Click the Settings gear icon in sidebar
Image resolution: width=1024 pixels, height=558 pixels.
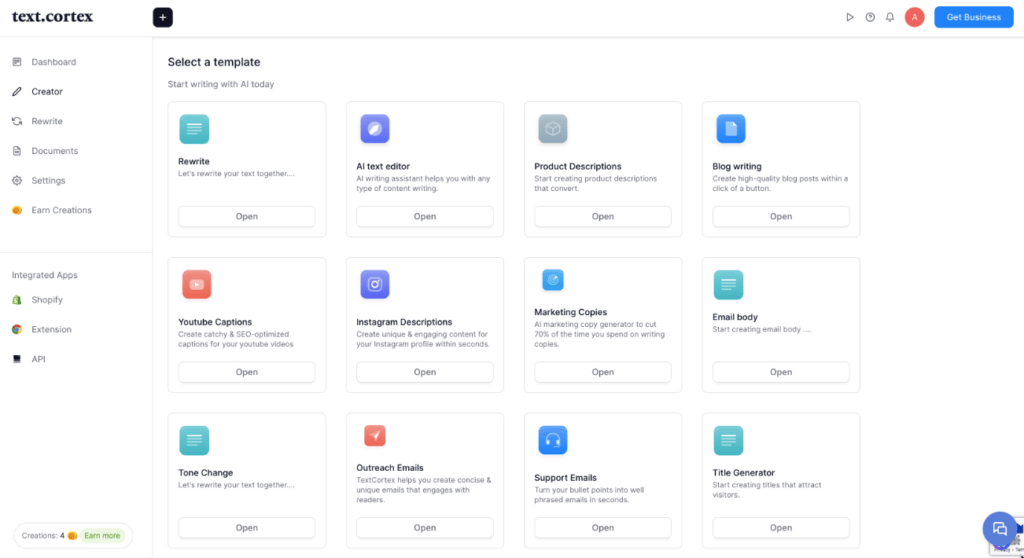click(17, 180)
